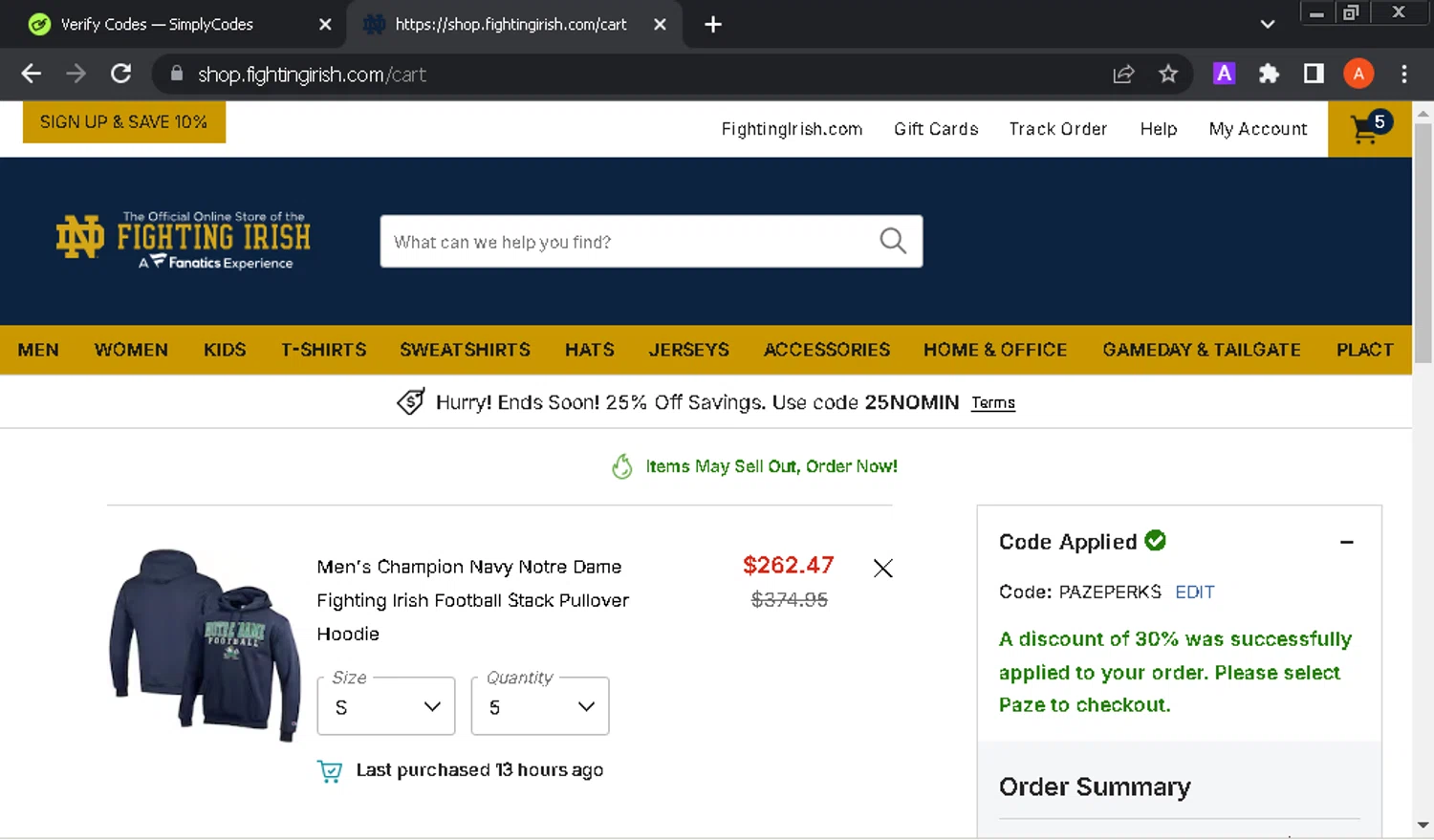View site info via the lock icon
The height and width of the screenshot is (840, 1434).
coord(176,74)
